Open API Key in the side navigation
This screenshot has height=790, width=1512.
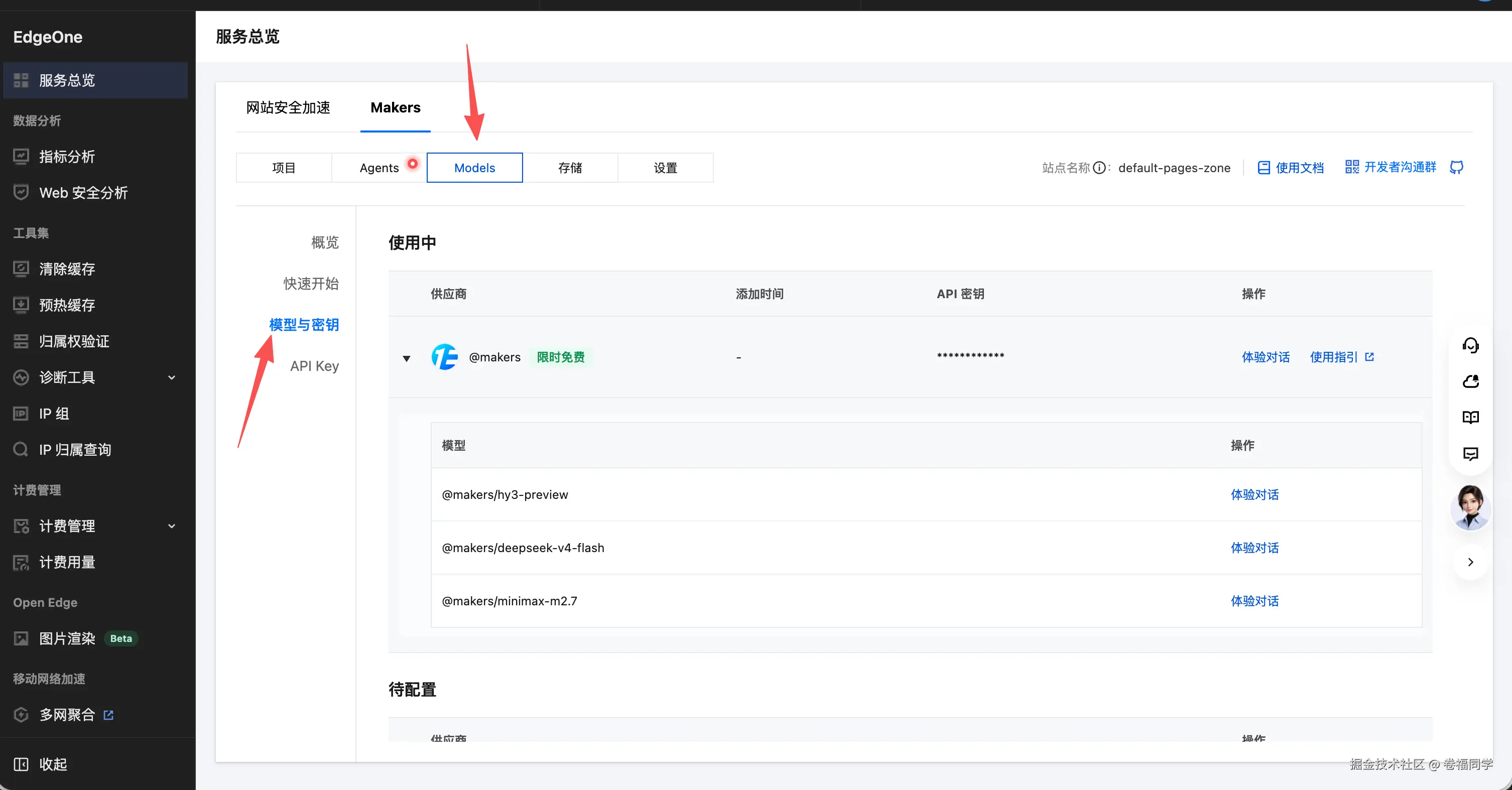315,366
